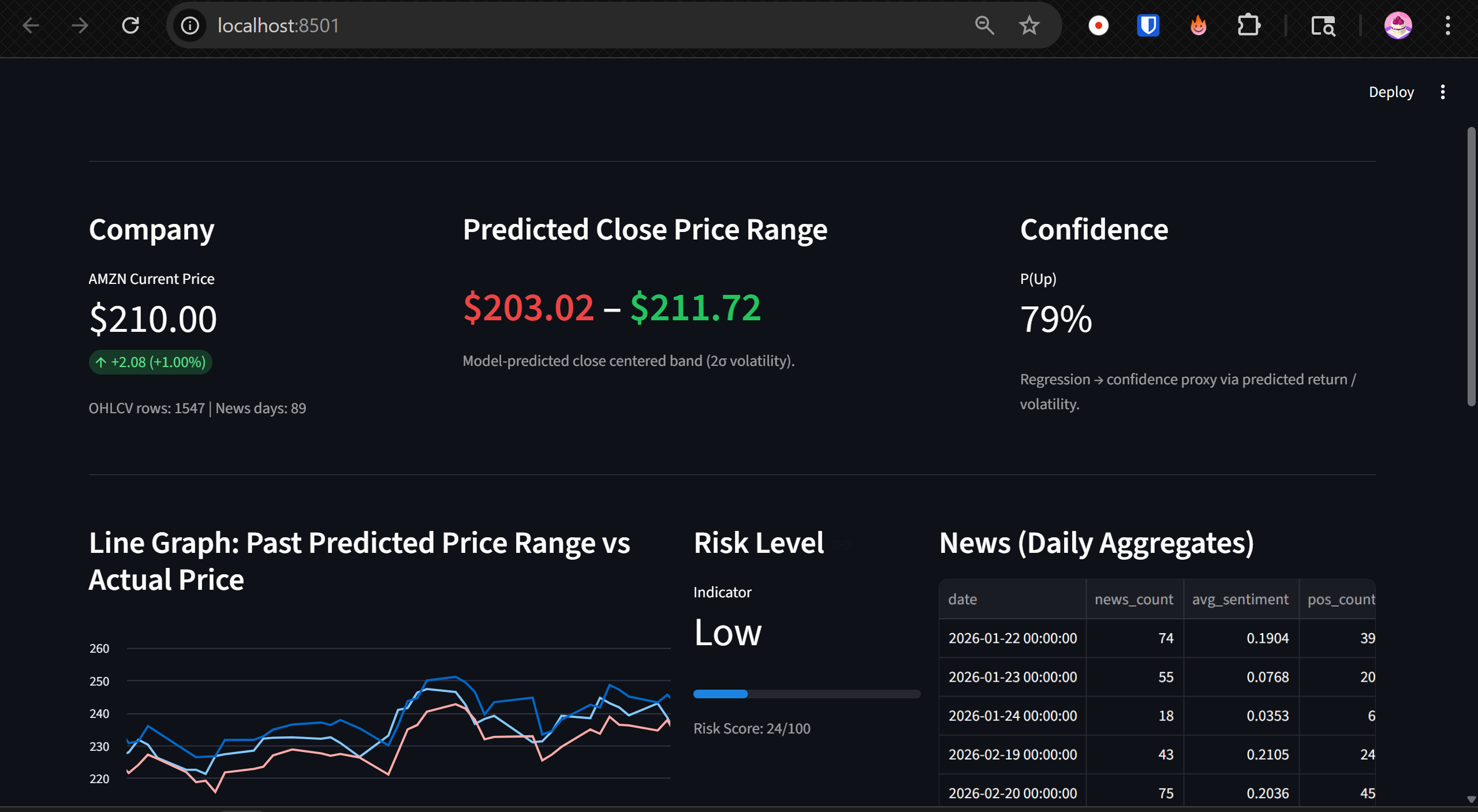Click the date column header
Image resolution: width=1478 pixels, height=812 pixels.
pos(962,599)
